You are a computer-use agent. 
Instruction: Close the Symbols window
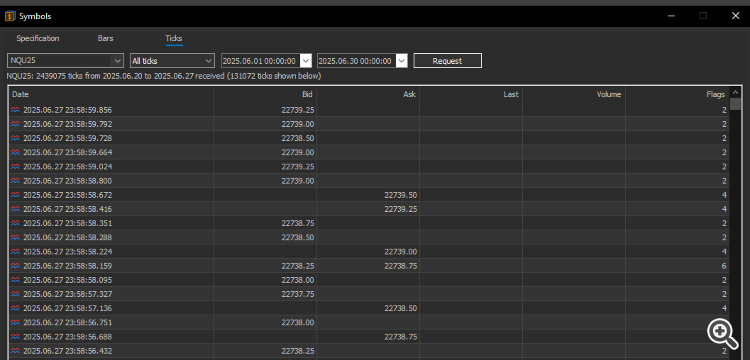pyautogui.click(x=736, y=16)
